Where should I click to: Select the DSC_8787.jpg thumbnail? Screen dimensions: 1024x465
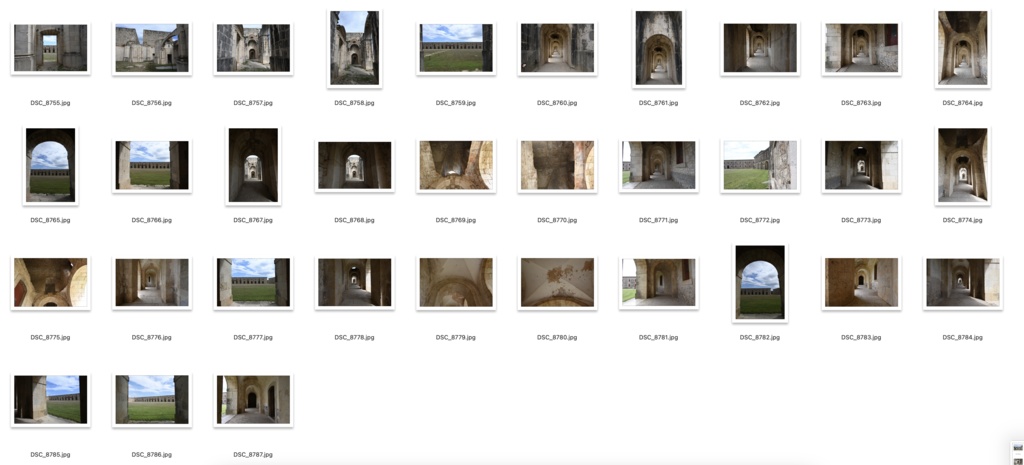(253, 399)
